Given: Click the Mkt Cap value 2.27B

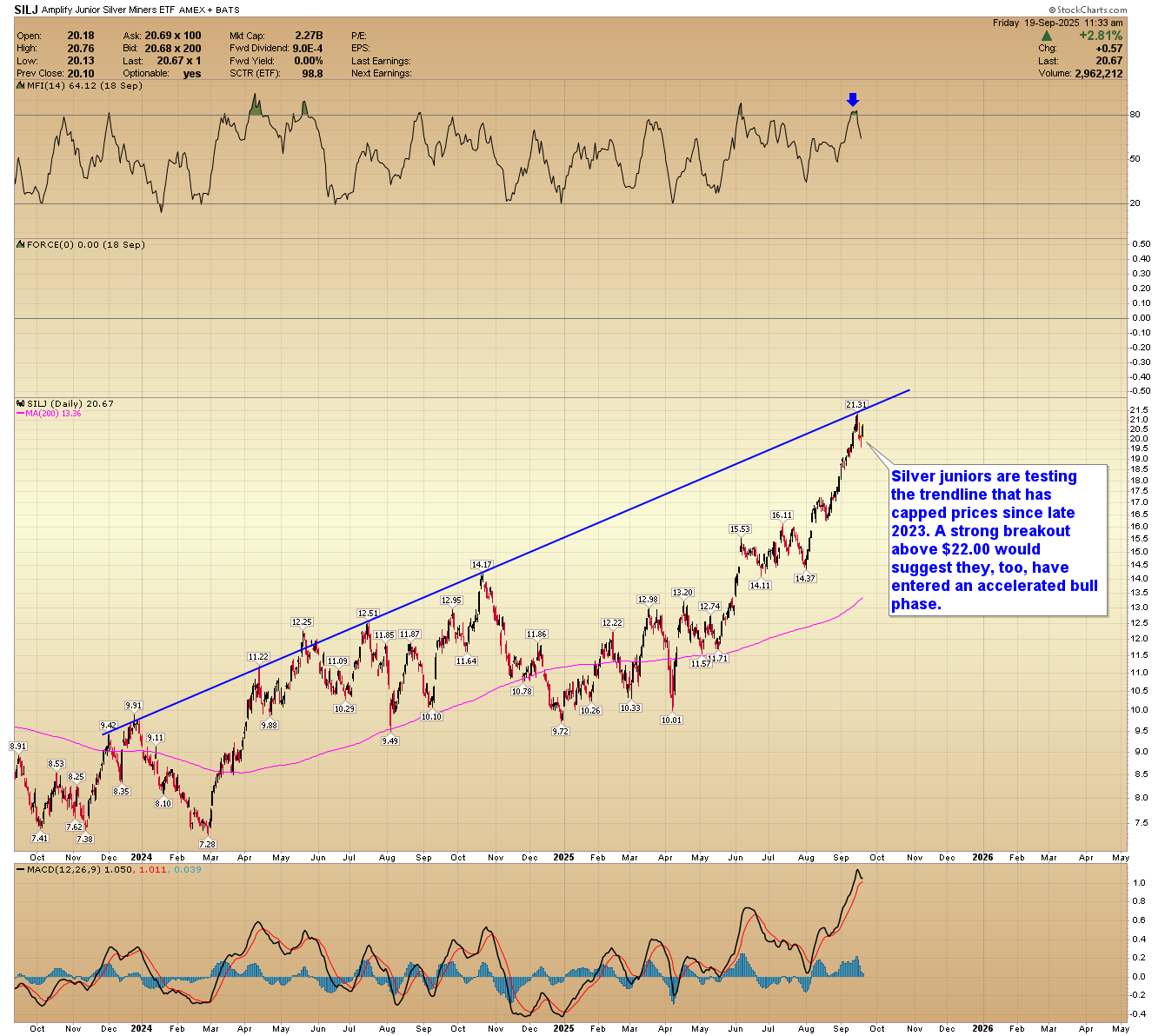Looking at the screenshot, I should pos(309,37).
